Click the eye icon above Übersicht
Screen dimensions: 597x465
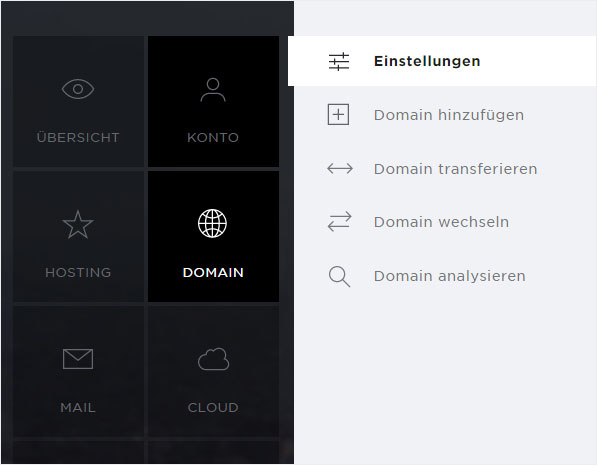[78, 89]
